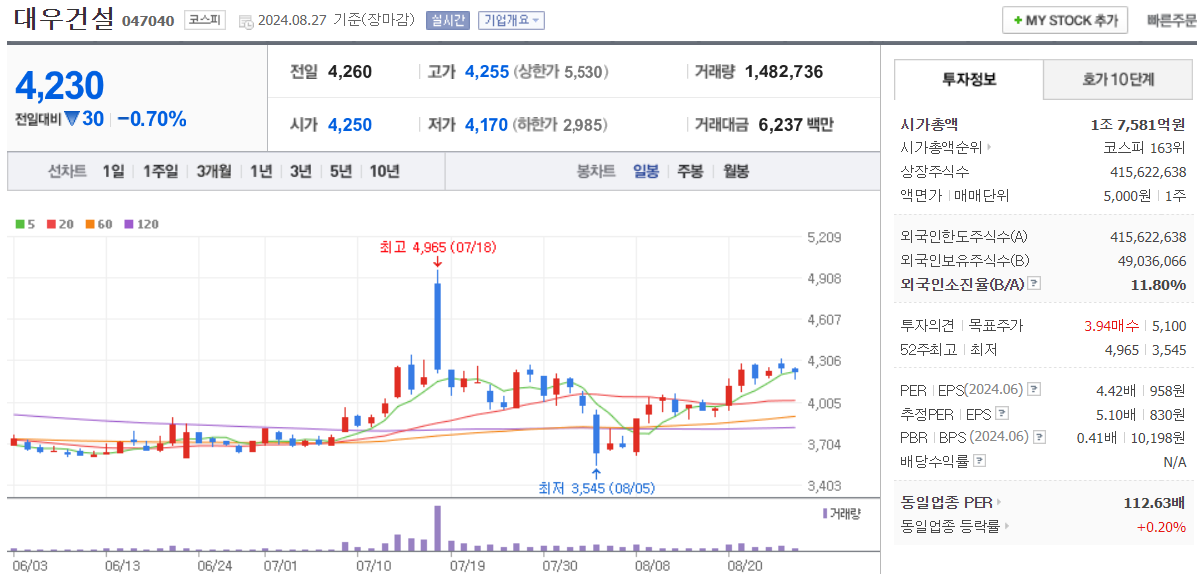This screenshot has width=1197, height=574.
Task: Select the 3개월 line chart period
Action: pos(214,171)
